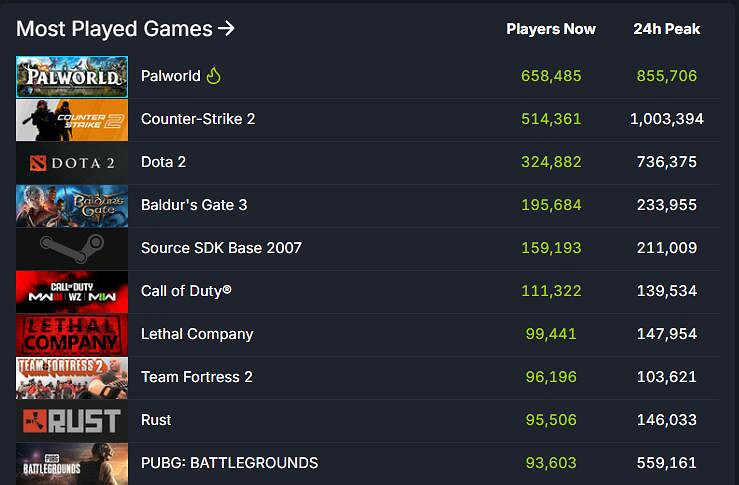739x485 pixels.
Task: Open the Call of Duty thumbnail
Action: click(x=72, y=292)
